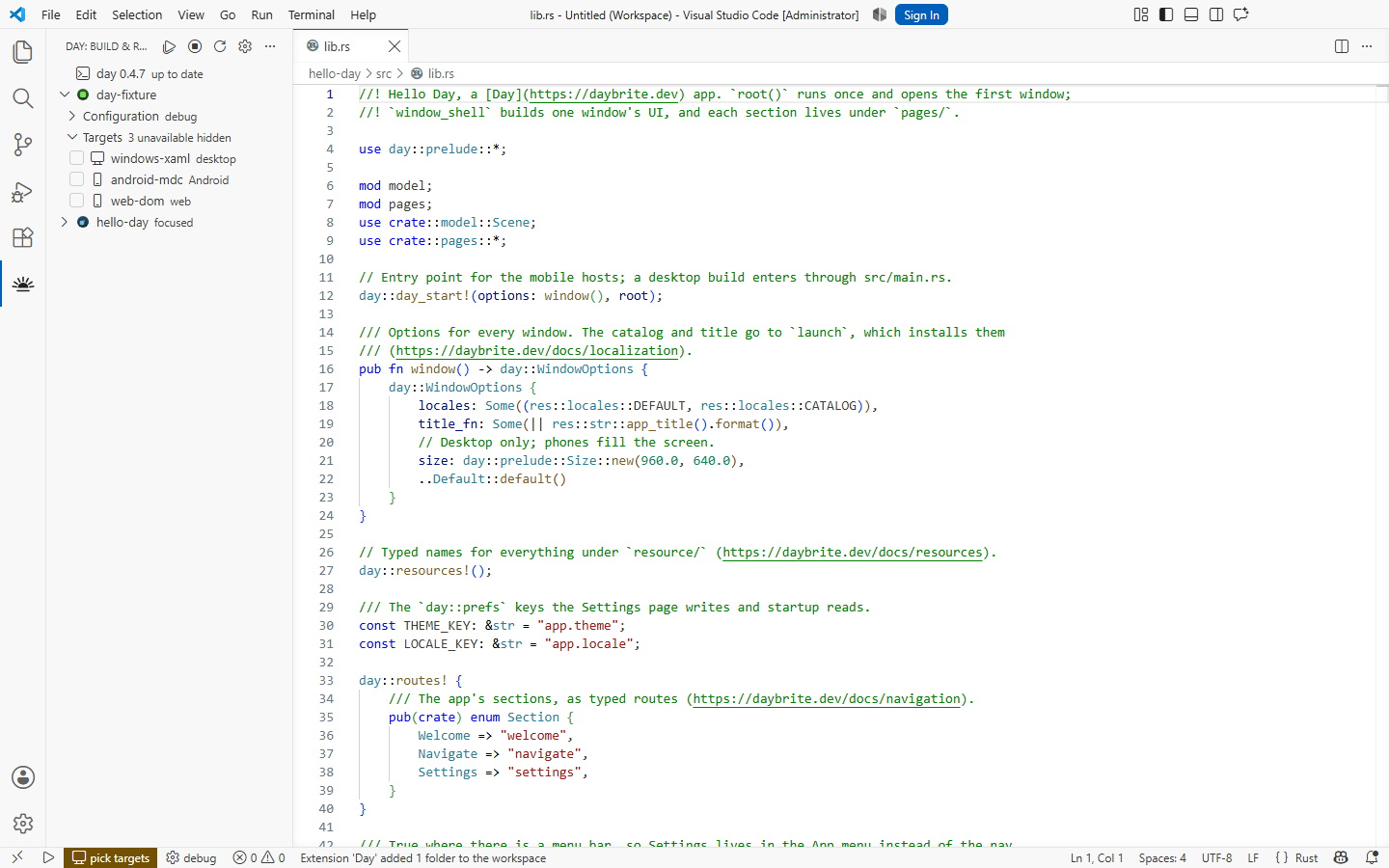Click the status bar run play icon
Screen dimensions: 1389x868
coord(48,857)
